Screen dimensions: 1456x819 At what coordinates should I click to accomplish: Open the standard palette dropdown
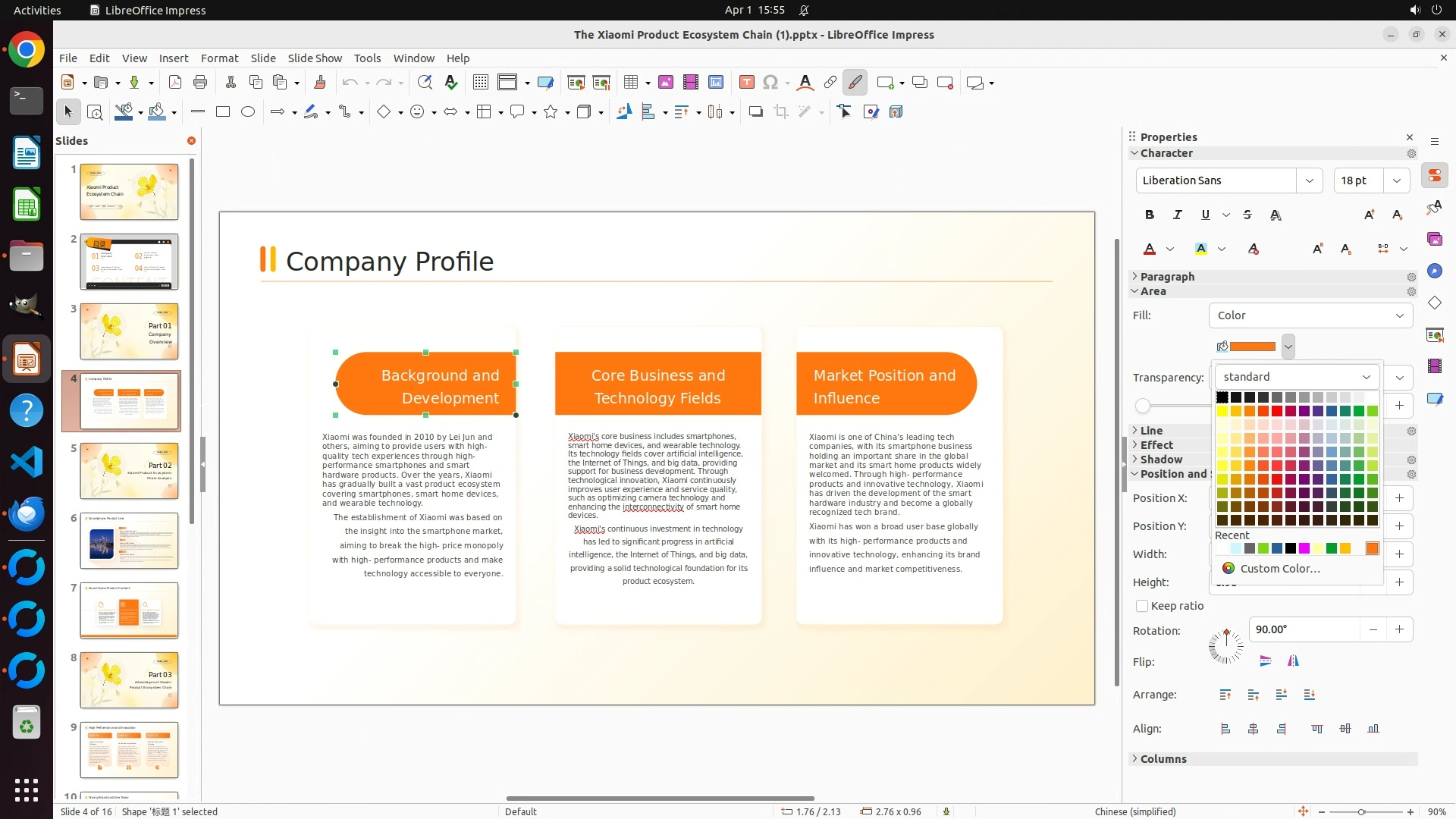pyautogui.click(x=1297, y=377)
